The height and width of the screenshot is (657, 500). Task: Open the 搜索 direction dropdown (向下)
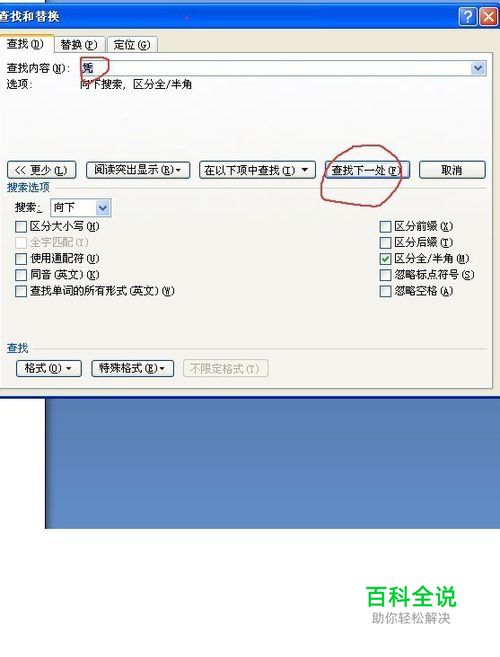[80, 207]
